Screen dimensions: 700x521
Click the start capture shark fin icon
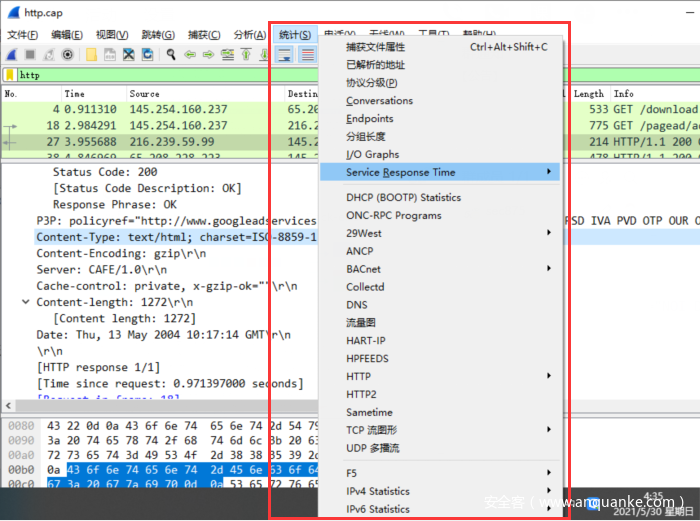pos(11,55)
